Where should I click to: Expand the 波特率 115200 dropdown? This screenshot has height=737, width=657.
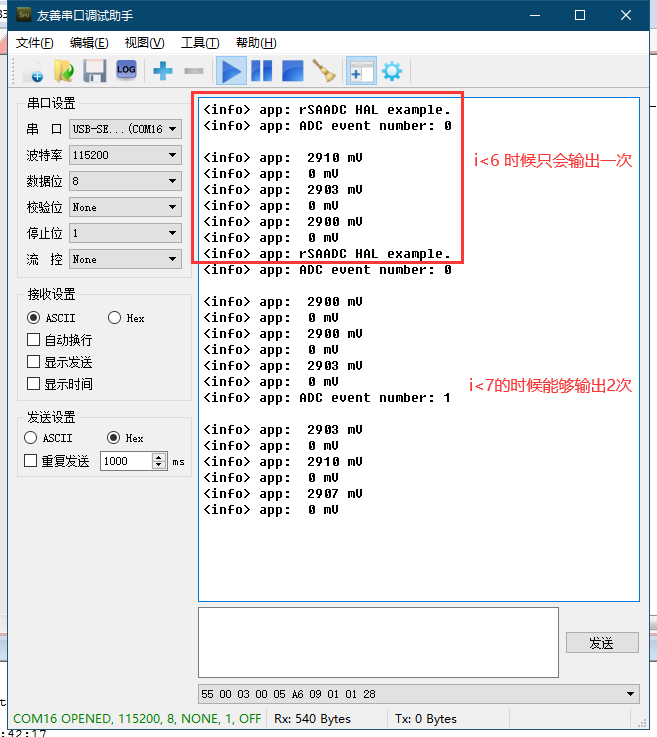pos(125,155)
